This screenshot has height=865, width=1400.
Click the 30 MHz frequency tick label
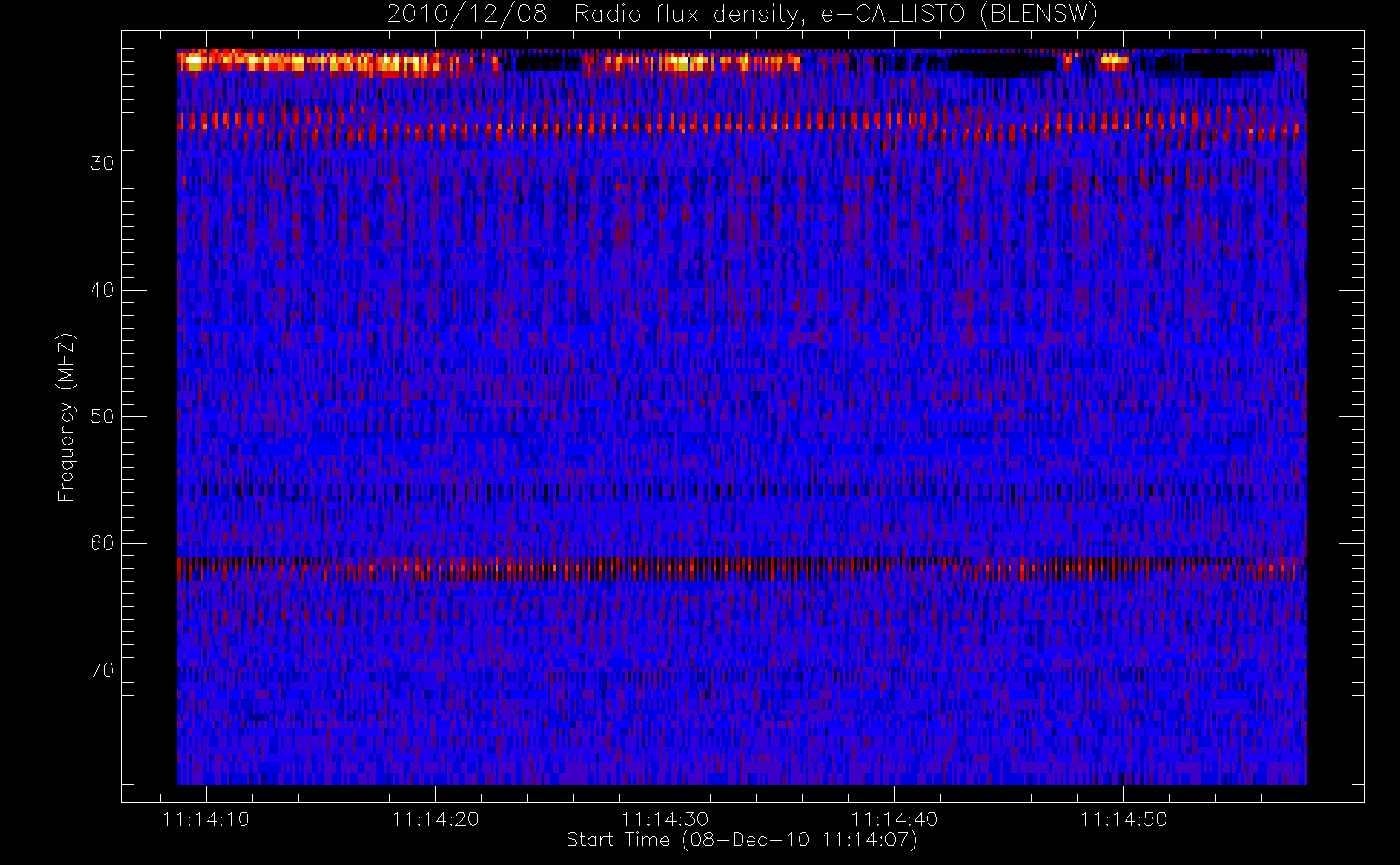[x=102, y=163]
